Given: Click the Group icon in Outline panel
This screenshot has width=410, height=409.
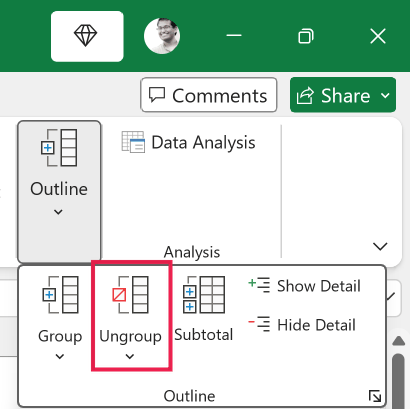Looking at the screenshot, I should [x=60, y=295].
